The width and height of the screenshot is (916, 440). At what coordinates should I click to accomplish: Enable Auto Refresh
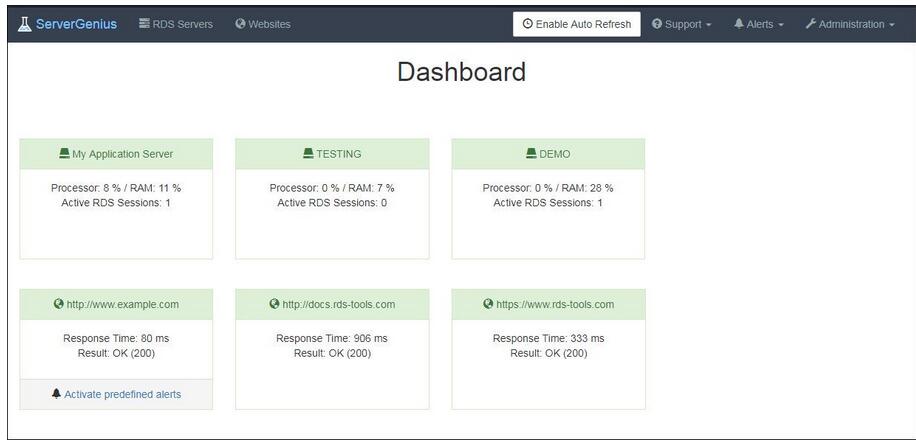577,24
